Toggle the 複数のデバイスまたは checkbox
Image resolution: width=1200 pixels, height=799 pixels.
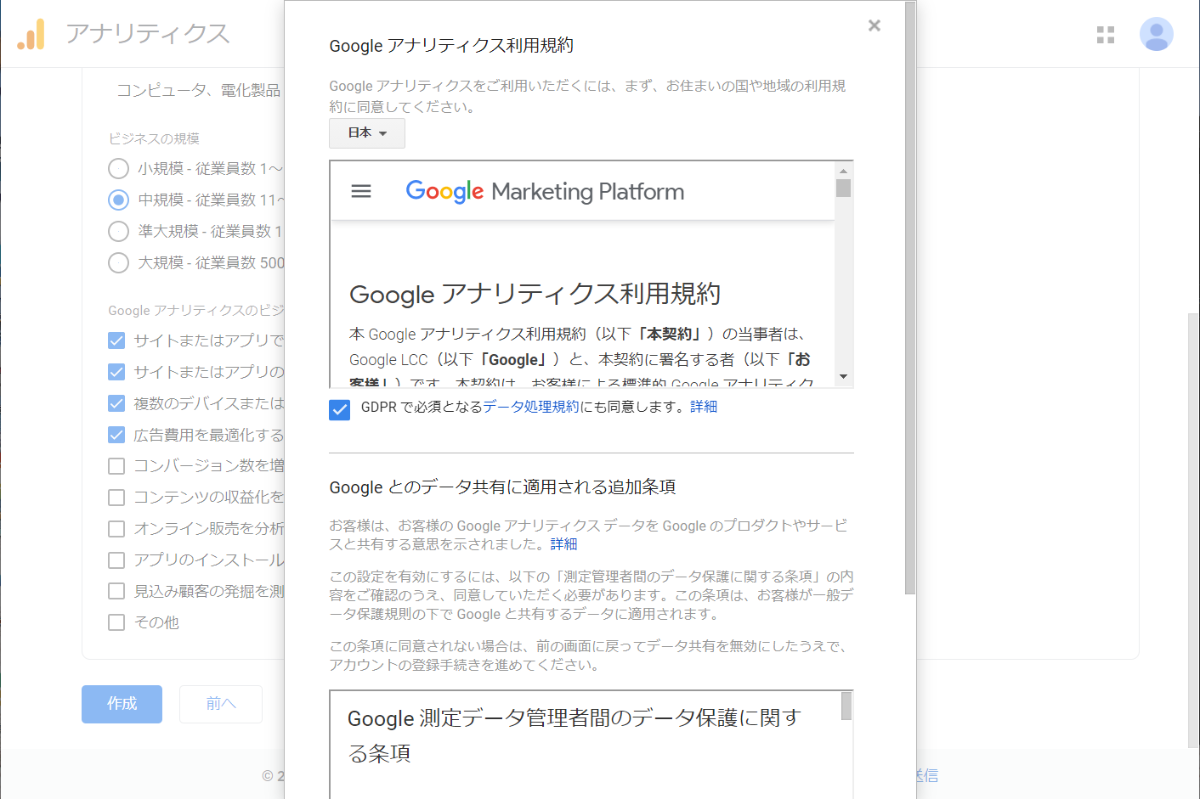point(117,403)
